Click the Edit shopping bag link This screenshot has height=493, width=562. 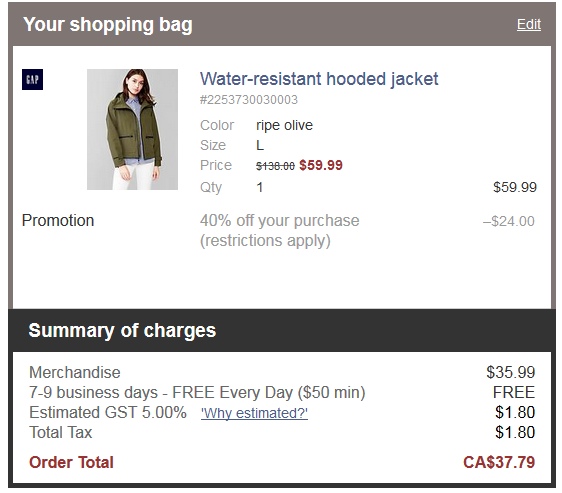coord(529,24)
